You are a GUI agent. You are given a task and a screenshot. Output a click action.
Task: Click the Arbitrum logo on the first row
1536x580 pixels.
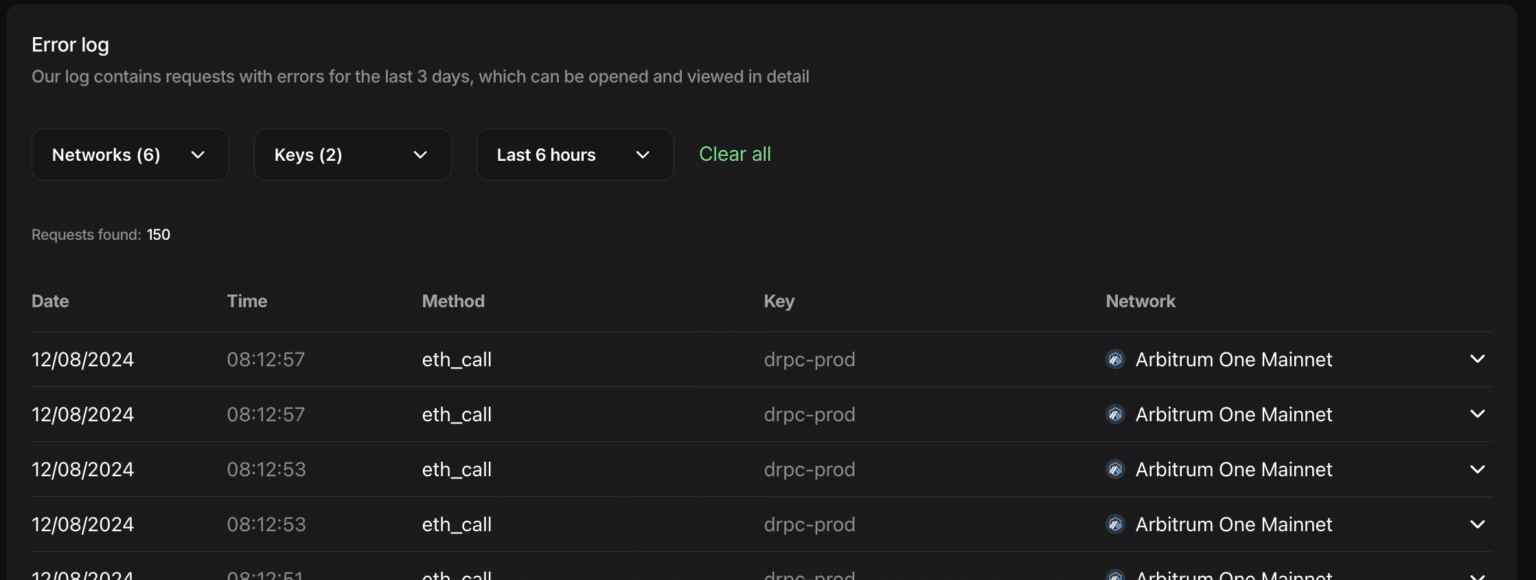[1114, 359]
